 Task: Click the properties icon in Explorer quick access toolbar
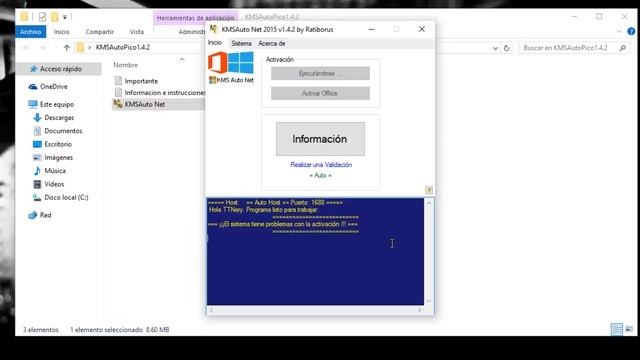click(x=42, y=17)
